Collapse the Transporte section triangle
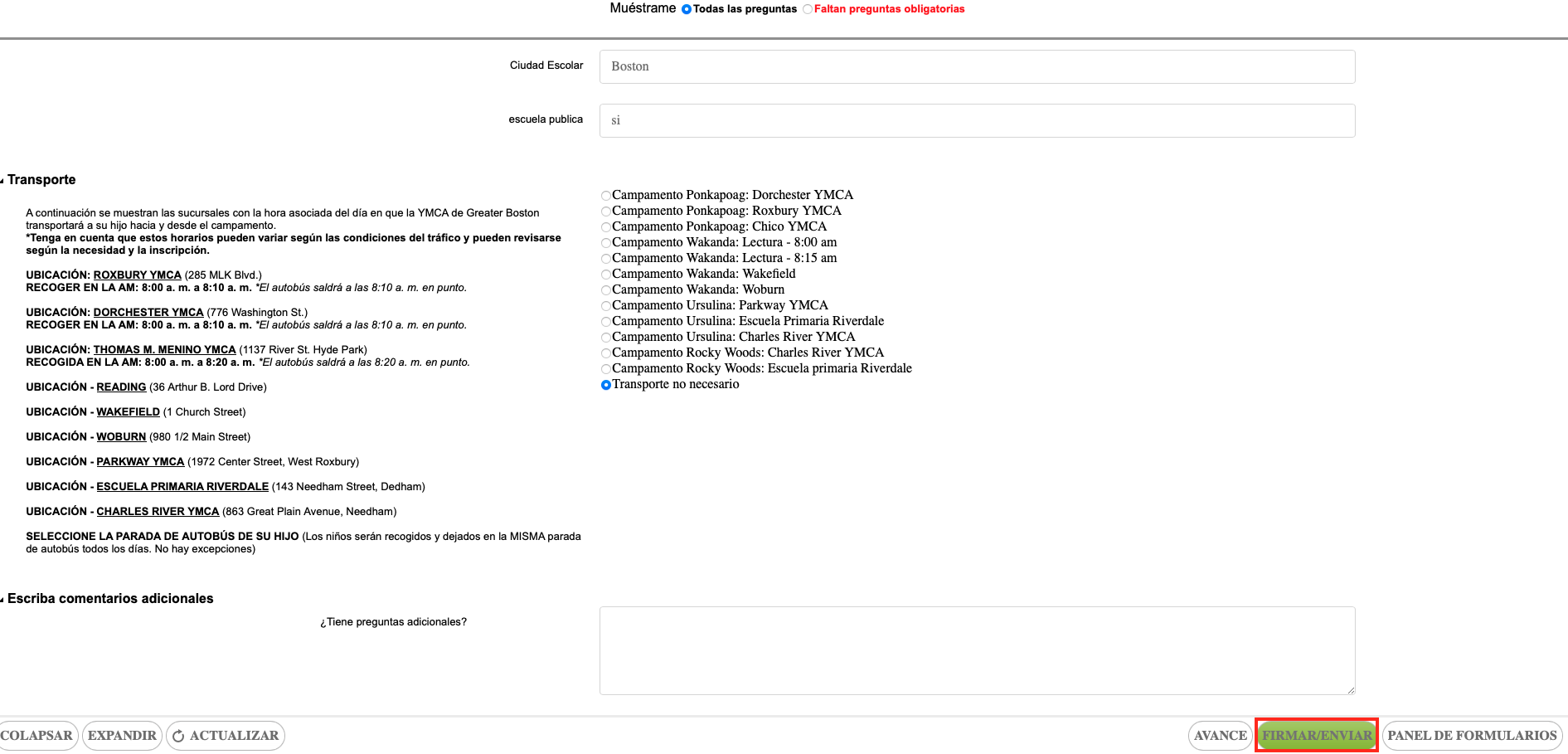This screenshot has height=754, width=1568. (2, 181)
